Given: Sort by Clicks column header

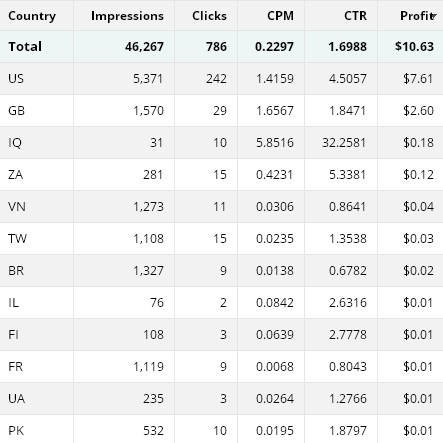Looking at the screenshot, I should point(209,16).
